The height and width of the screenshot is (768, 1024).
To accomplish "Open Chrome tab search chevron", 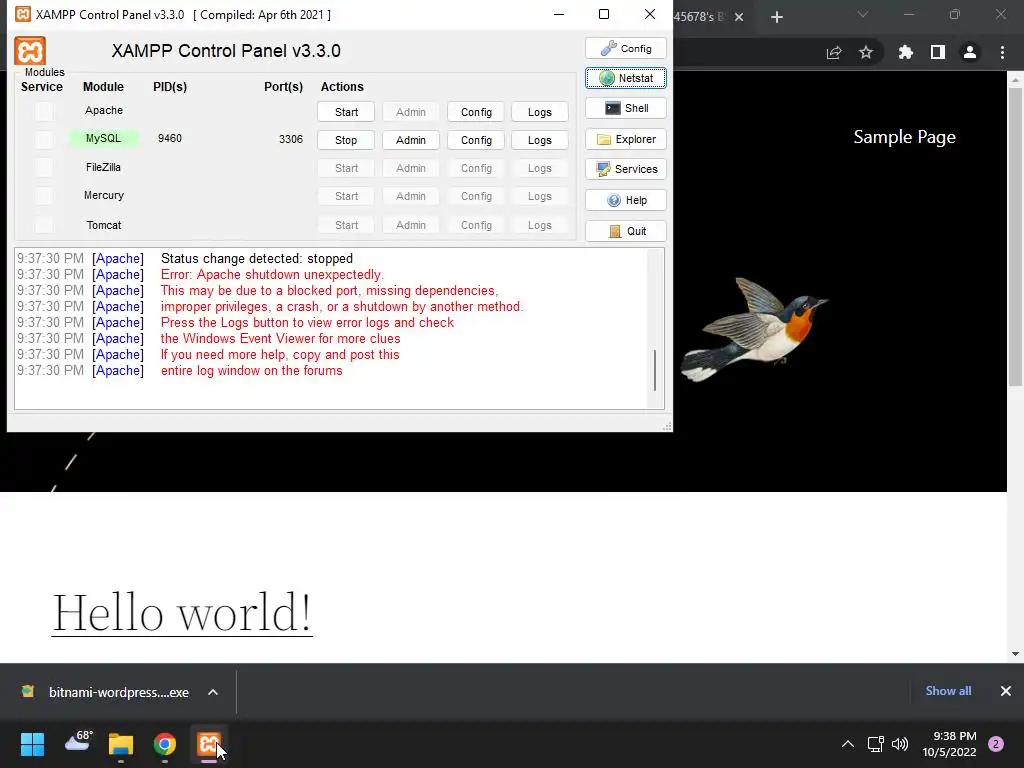I will [x=863, y=14].
